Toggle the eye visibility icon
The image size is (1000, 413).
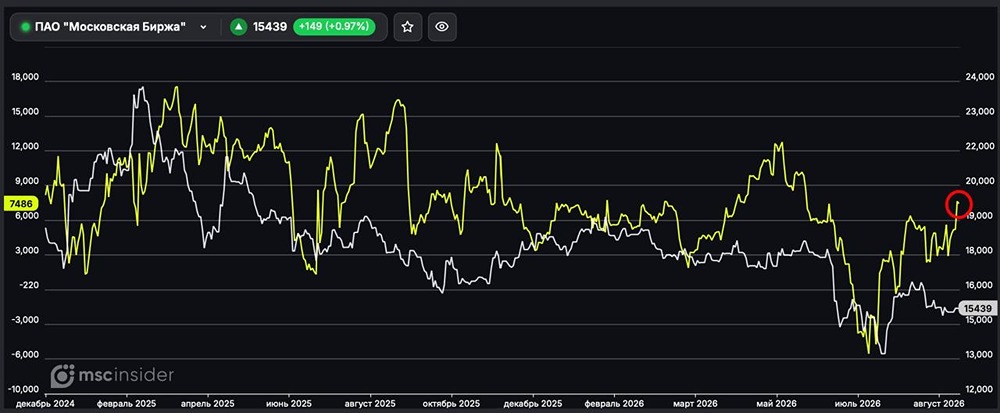click(442, 27)
